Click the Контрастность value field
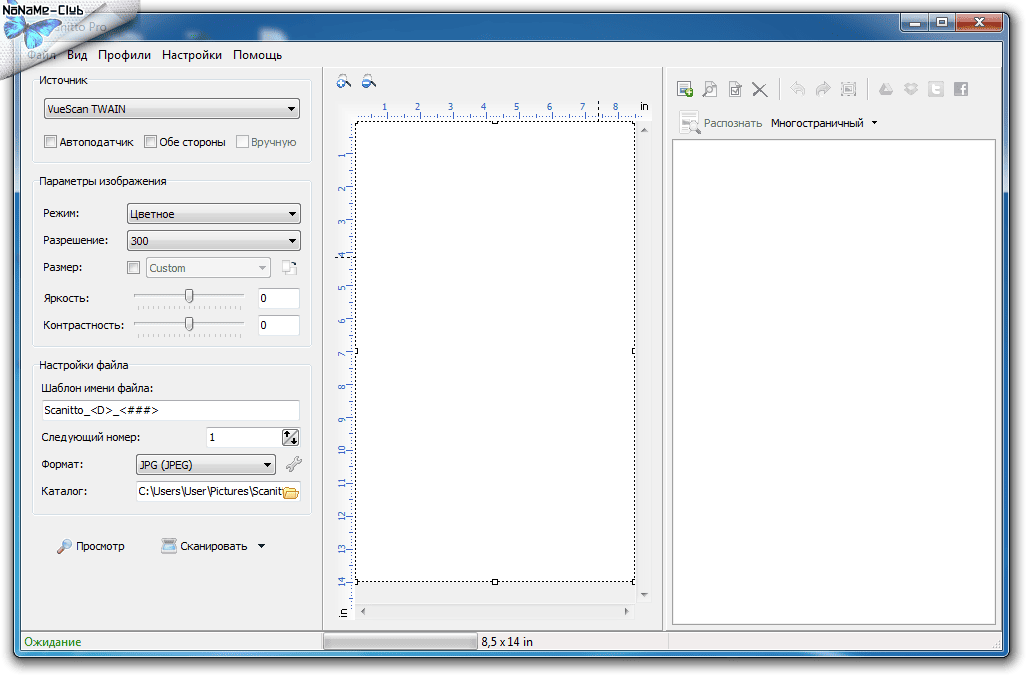 279,325
